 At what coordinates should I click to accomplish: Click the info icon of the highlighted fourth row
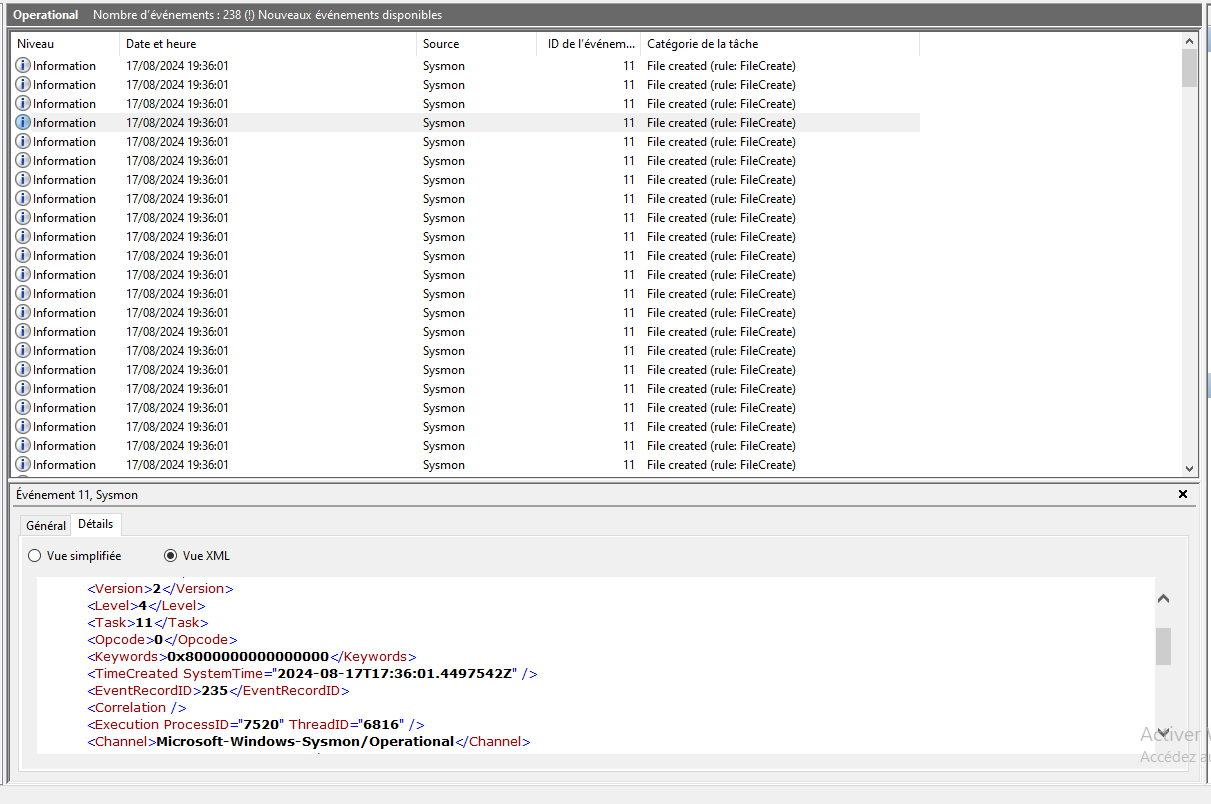[23, 122]
